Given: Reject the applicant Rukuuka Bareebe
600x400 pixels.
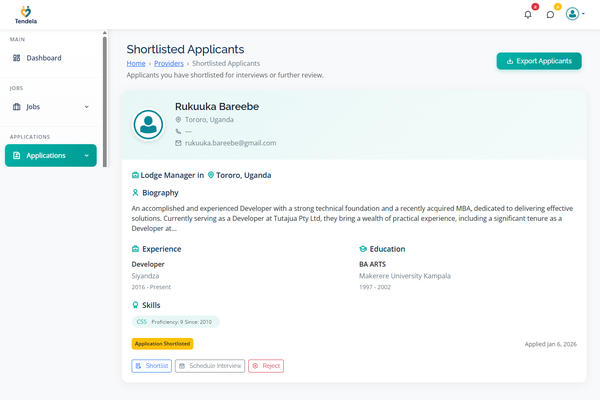Looking at the screenshot, I should click(x=266, y=366).
